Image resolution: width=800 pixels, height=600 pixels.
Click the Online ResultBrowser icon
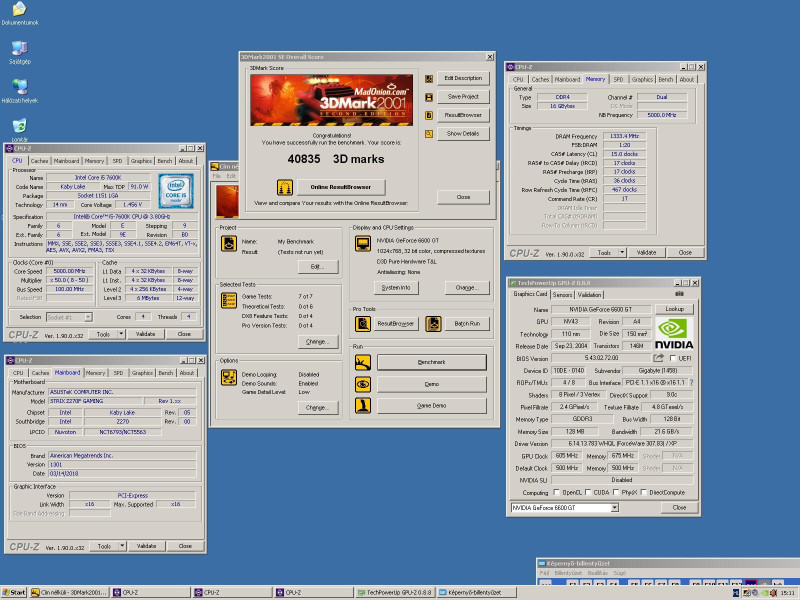tap(283, 187)
